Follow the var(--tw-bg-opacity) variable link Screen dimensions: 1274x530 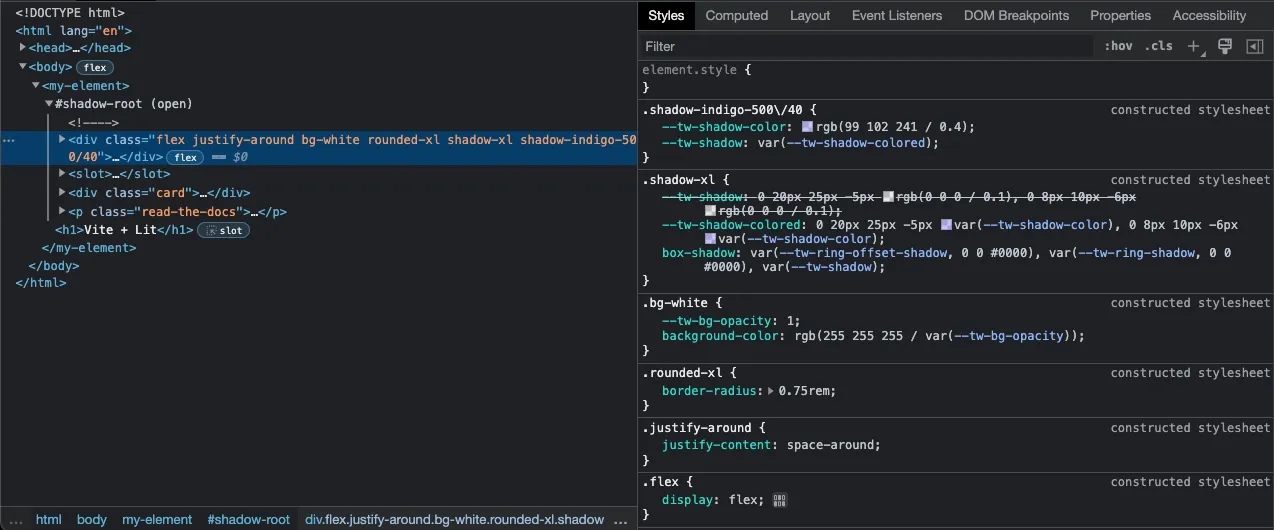(x=1012, y=336)
